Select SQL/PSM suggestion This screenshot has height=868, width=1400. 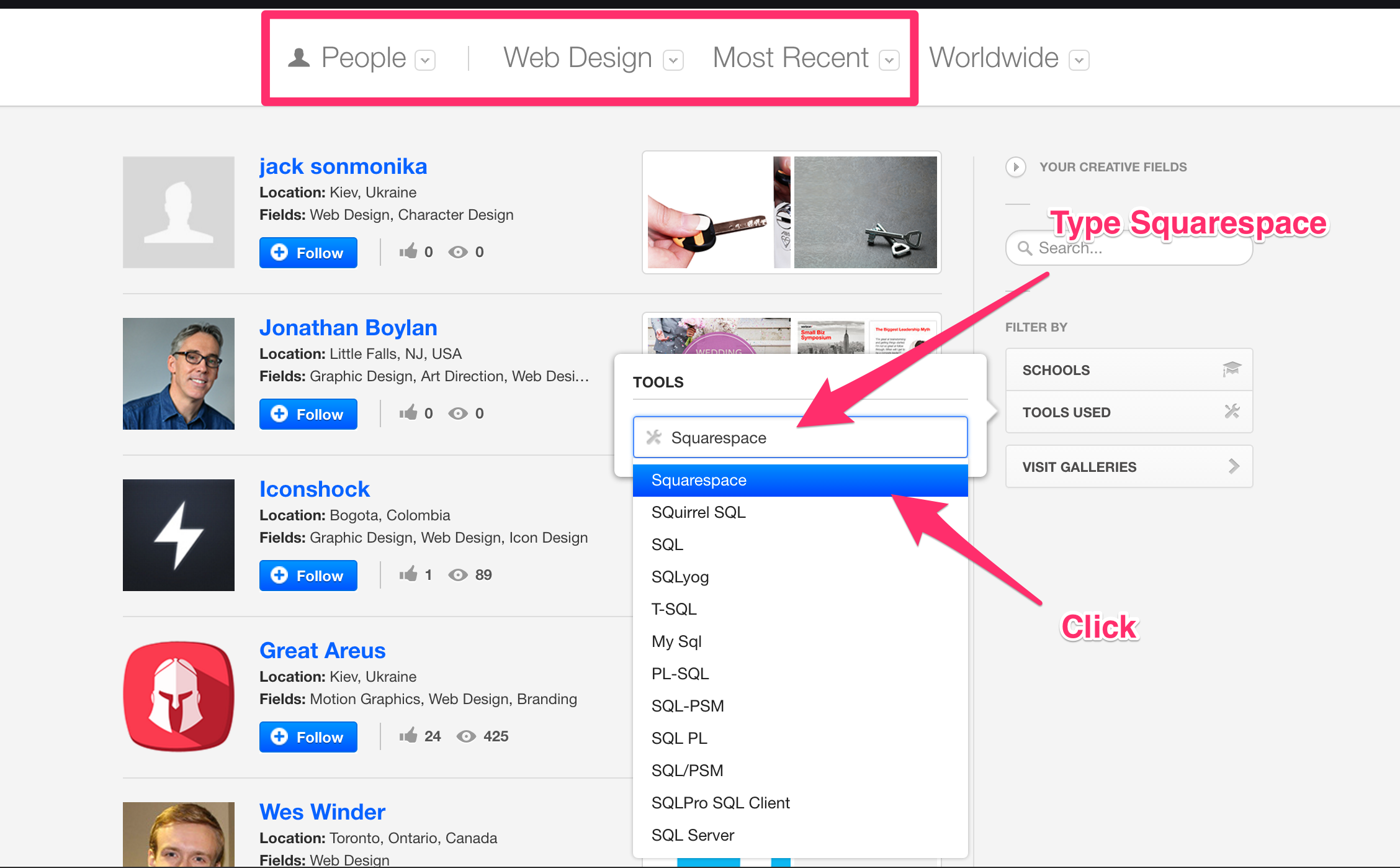(800, 771)
